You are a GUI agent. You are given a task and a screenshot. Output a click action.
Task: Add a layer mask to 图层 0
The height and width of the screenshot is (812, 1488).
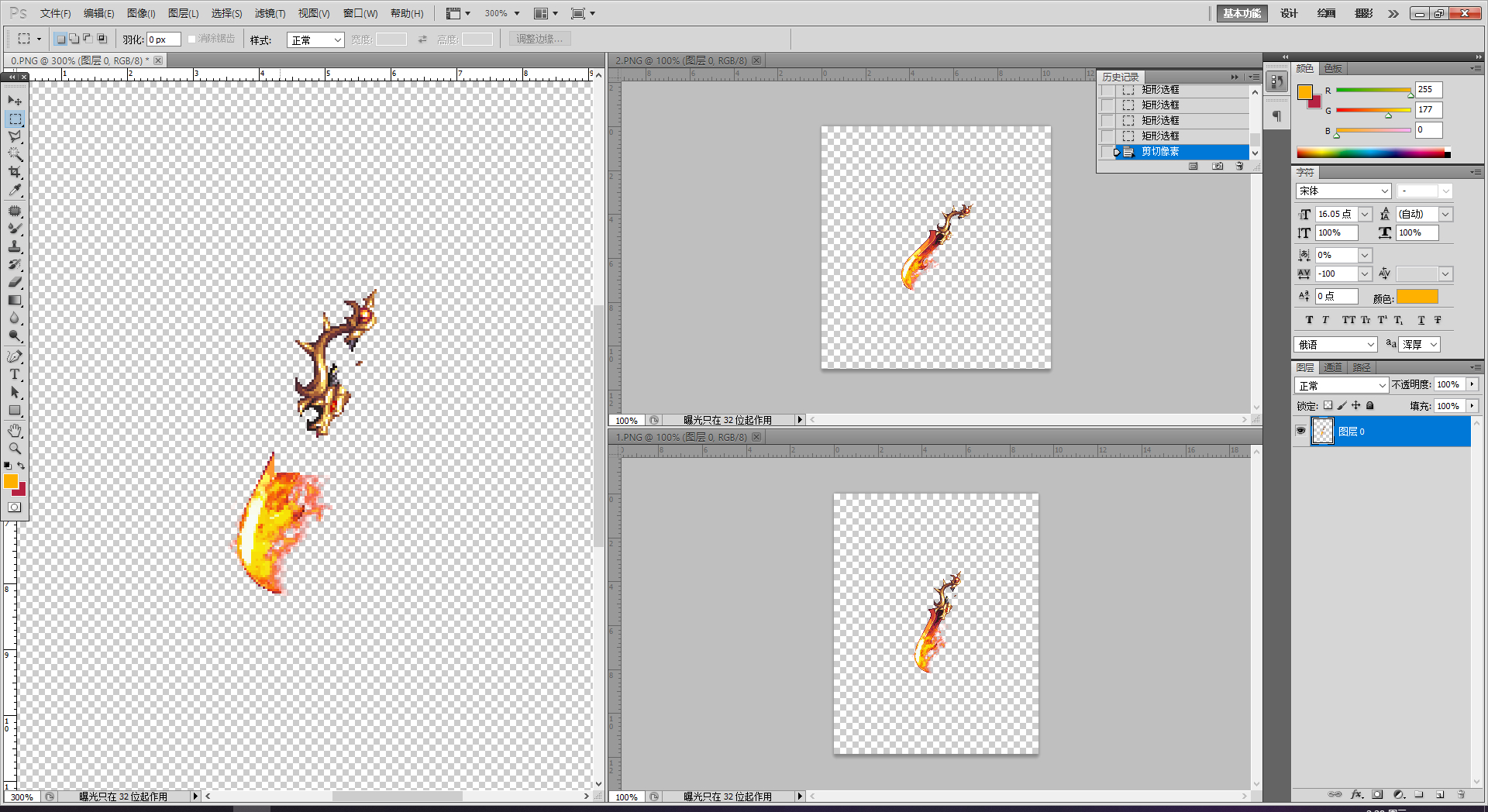click(x=1377, y=794)
